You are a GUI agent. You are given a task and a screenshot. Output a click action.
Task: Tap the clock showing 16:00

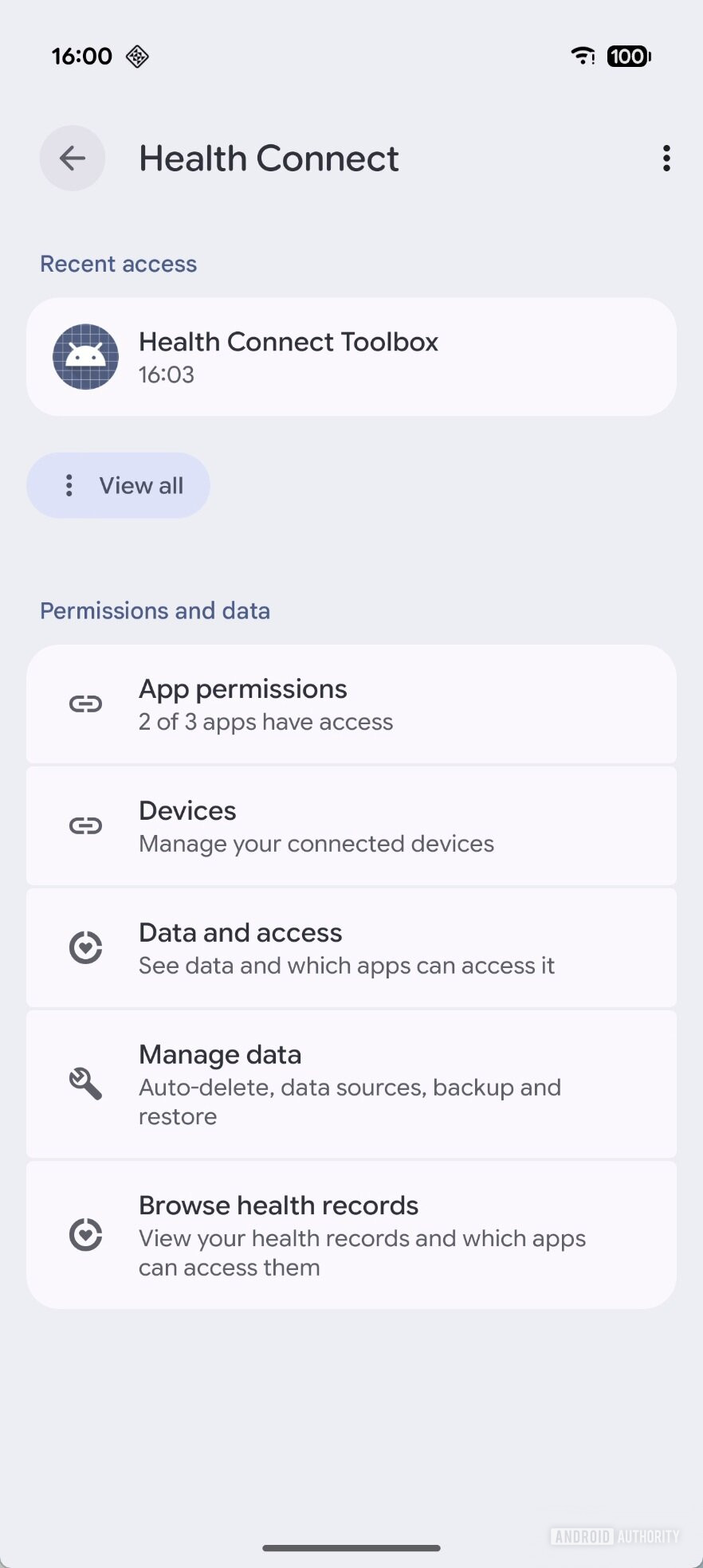[x=81, y=56]
